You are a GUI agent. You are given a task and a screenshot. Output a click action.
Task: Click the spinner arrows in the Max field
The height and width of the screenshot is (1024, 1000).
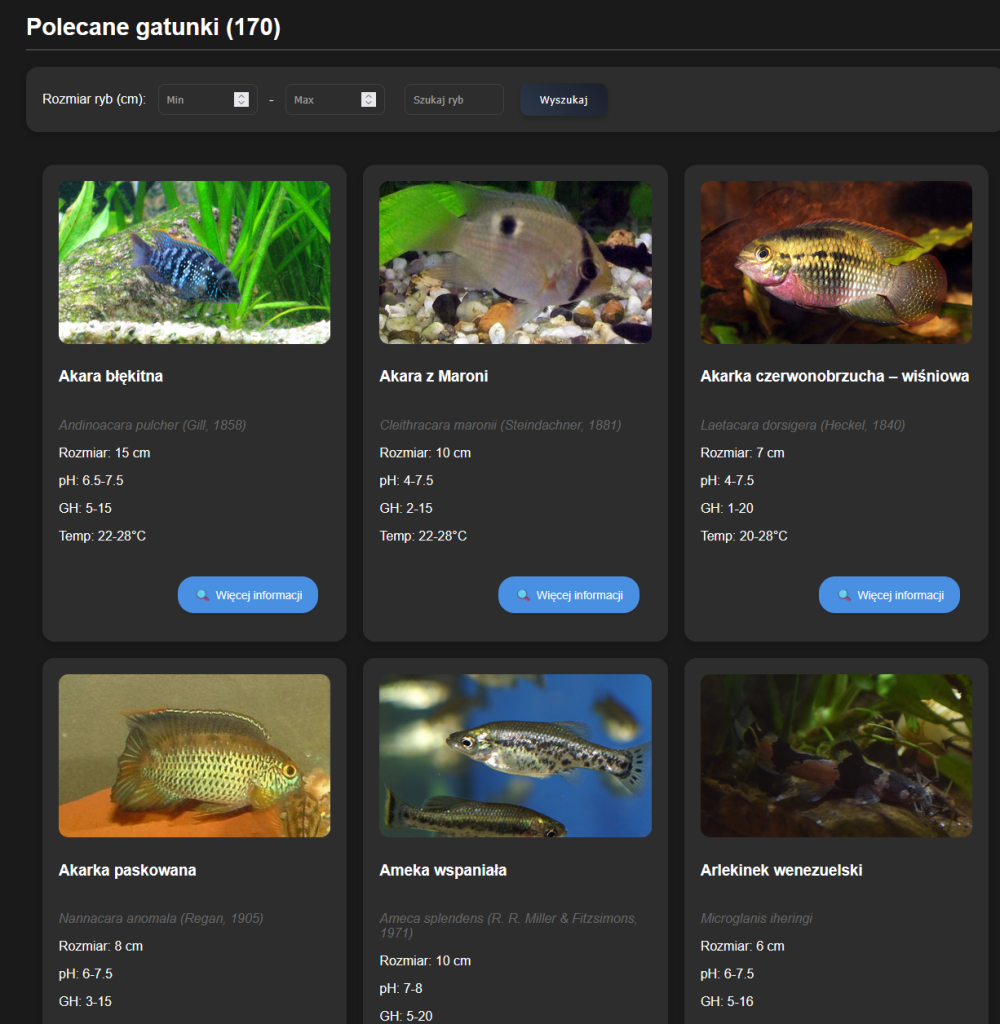tap(368, 99)
